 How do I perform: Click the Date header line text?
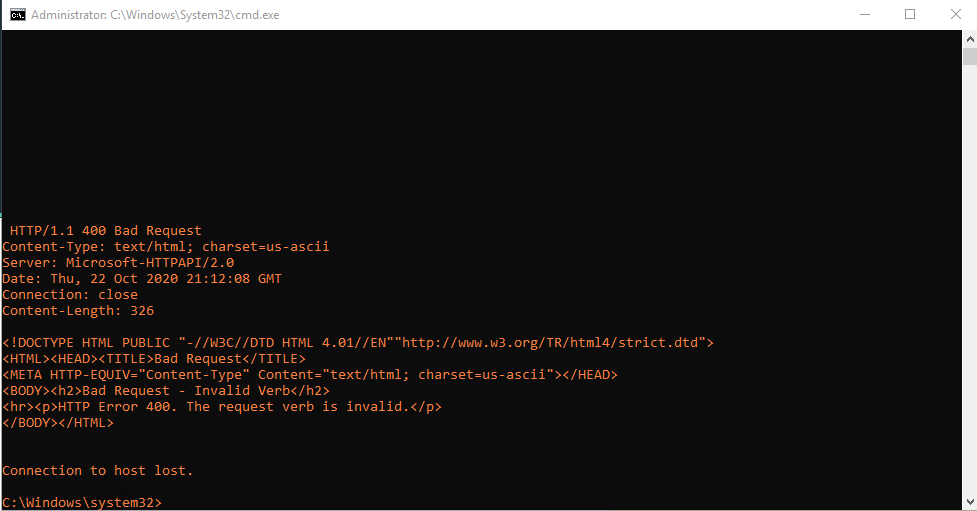pos(142,279)
